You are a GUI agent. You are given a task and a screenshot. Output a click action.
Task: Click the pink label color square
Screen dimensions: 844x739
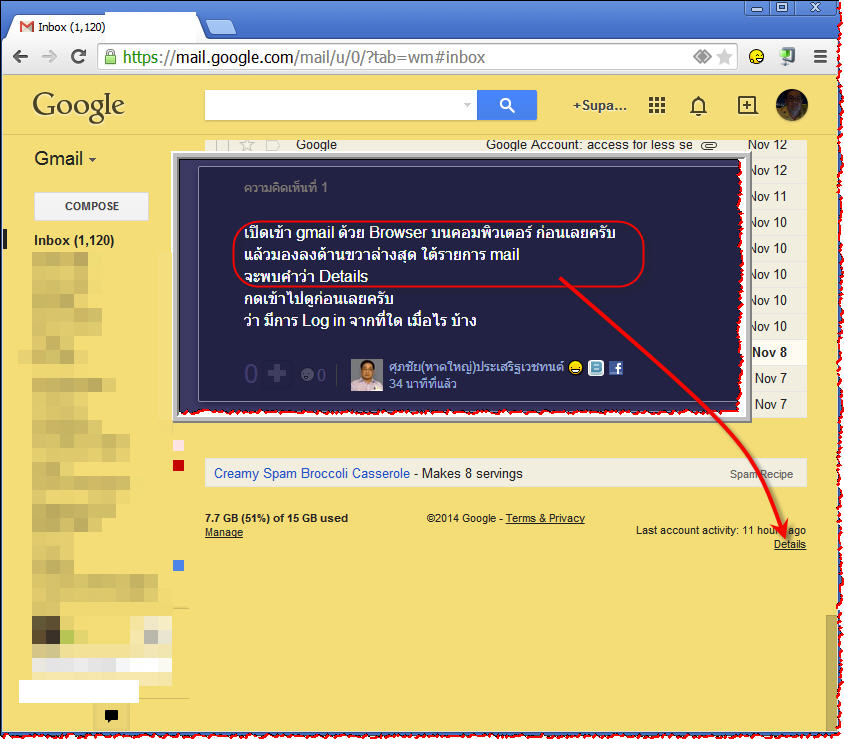tap(179, 445)
